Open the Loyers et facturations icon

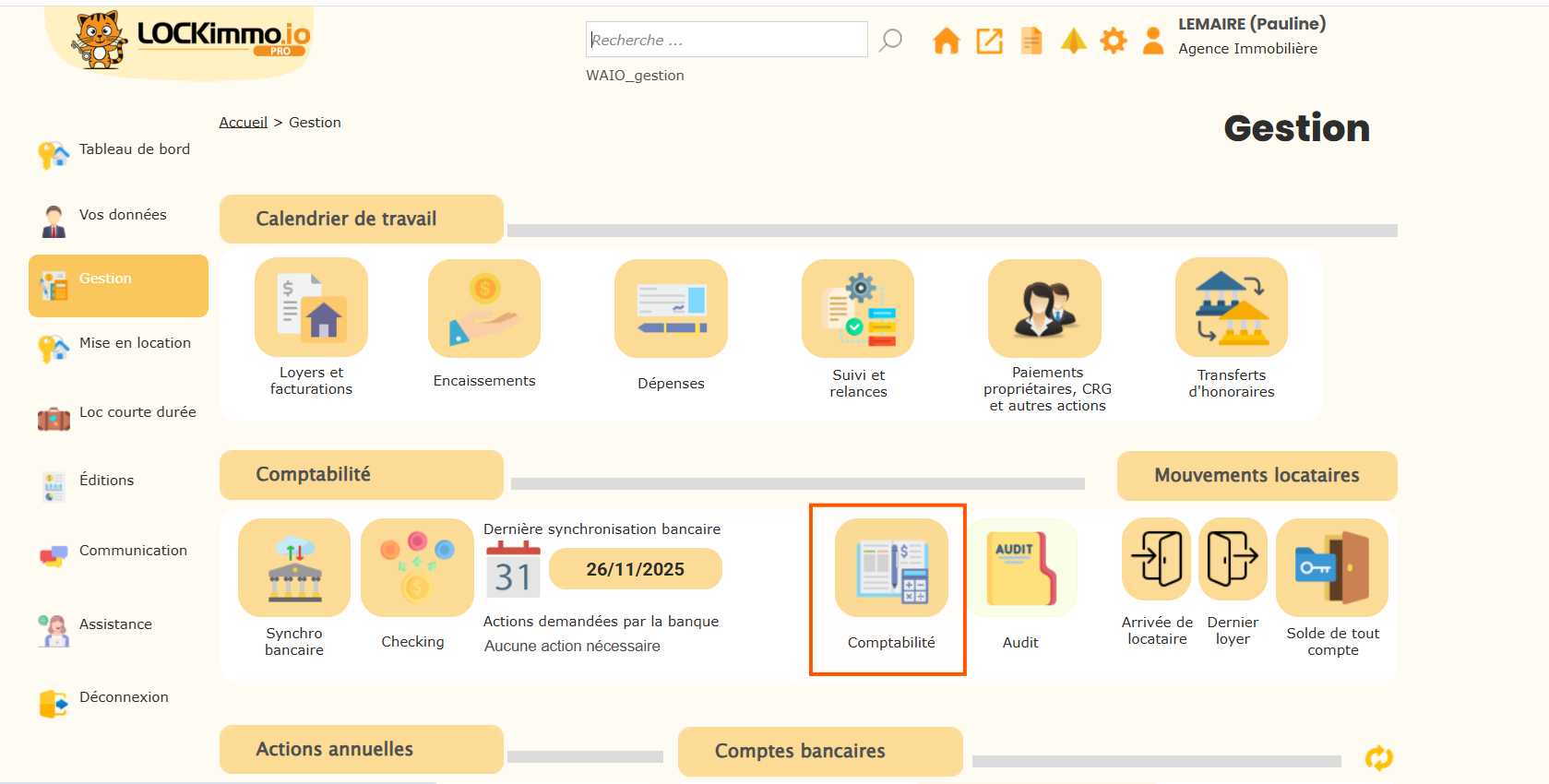tap(311, 308)
